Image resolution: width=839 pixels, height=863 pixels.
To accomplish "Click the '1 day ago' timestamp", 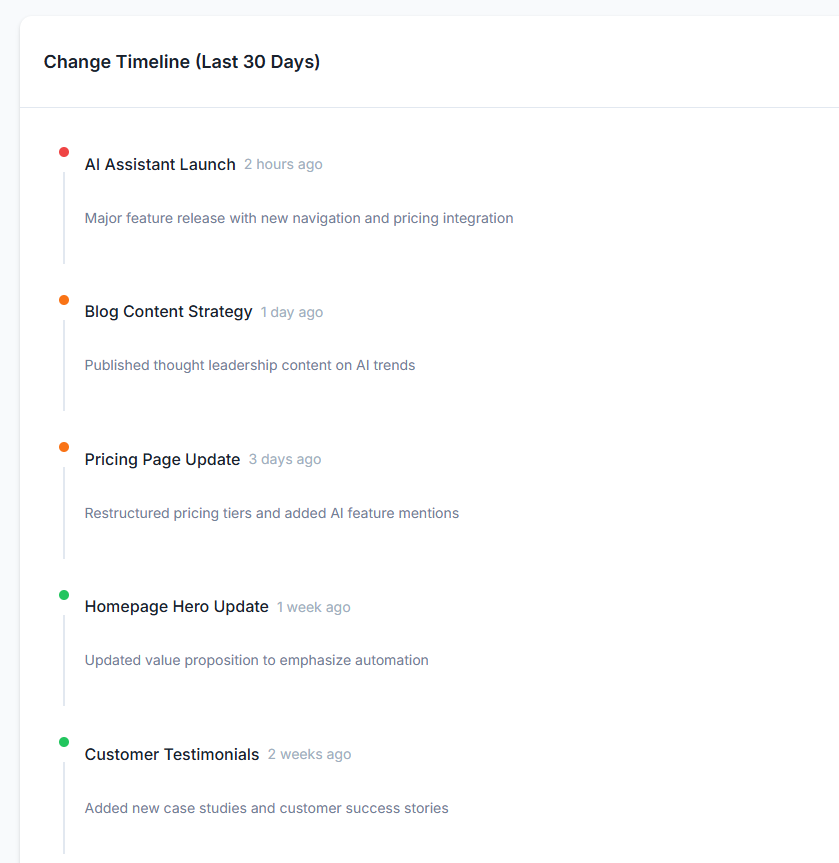I will (292, 312).
